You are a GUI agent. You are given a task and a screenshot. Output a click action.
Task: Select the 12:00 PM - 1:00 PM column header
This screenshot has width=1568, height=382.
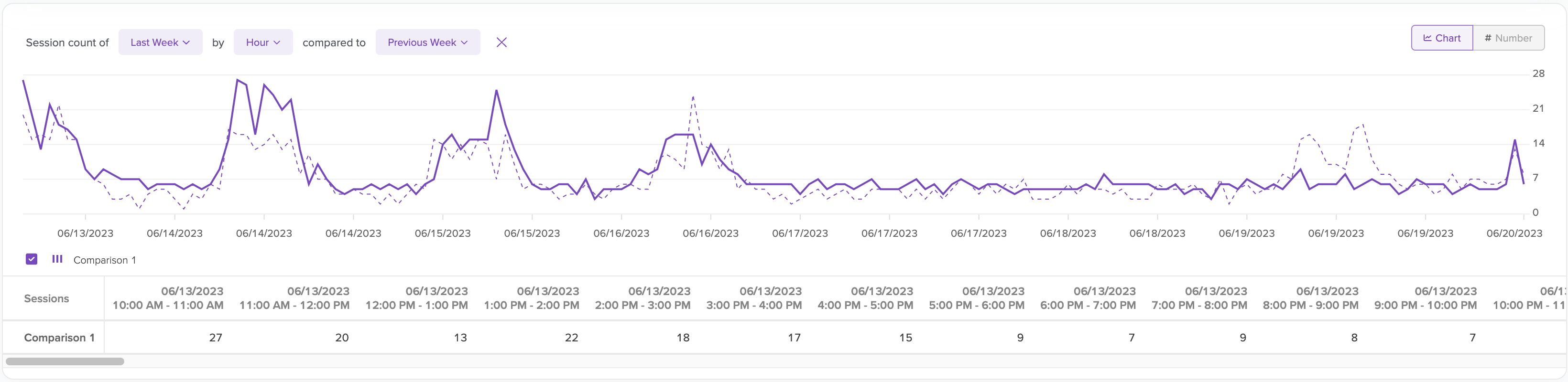point(417,298)
